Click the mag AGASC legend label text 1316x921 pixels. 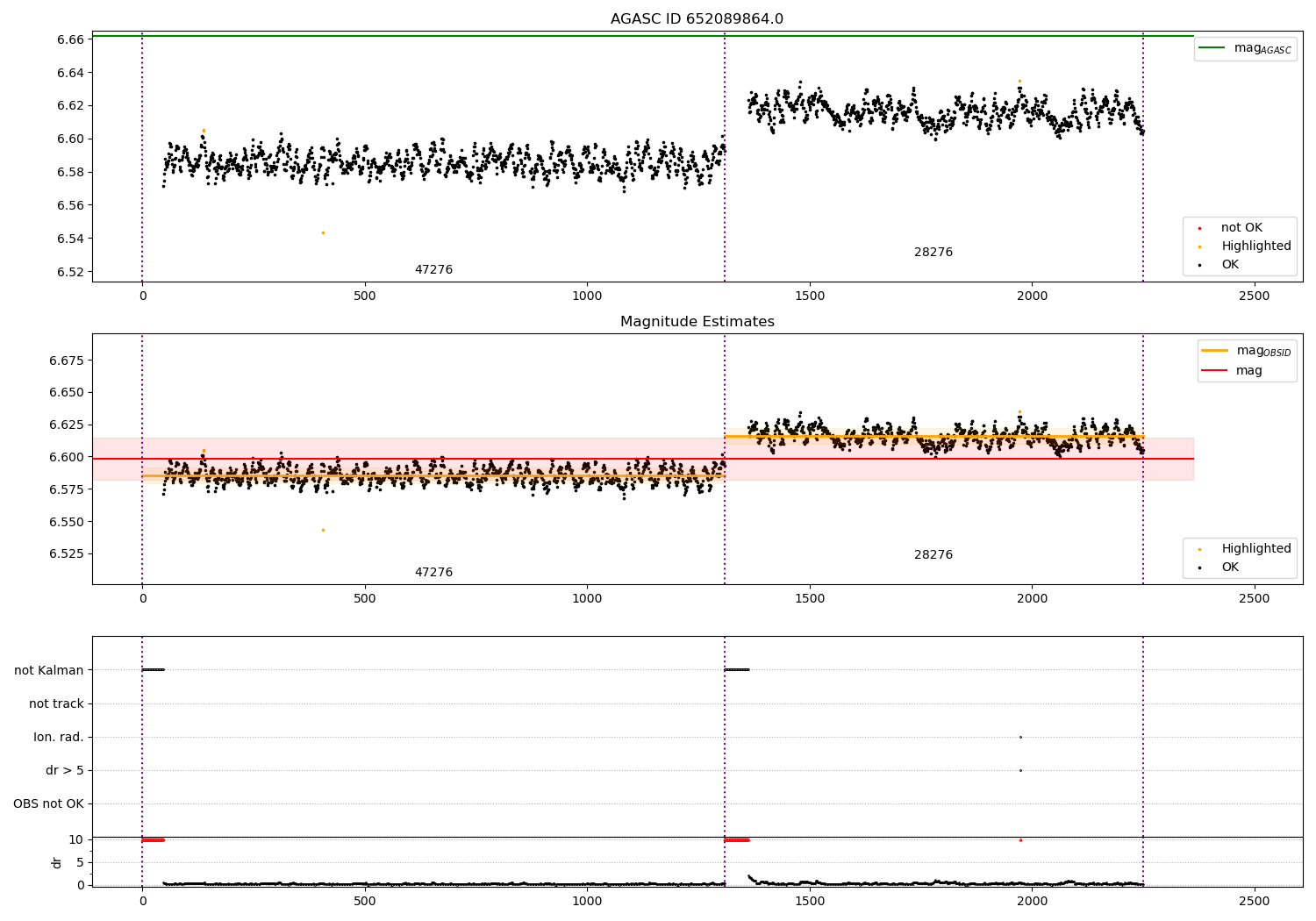pyautogui.click(x=1262, y=48)
